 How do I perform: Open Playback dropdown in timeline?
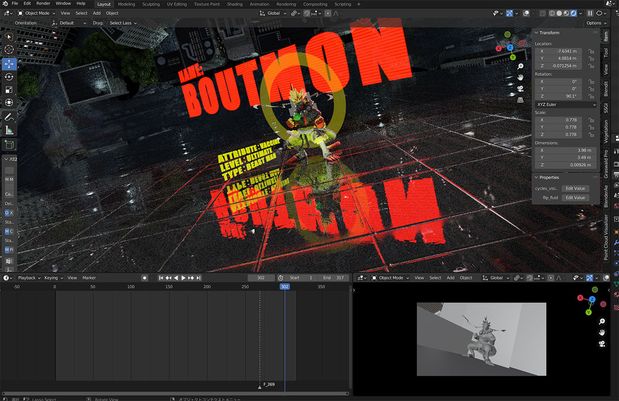(x=29, y=278)
